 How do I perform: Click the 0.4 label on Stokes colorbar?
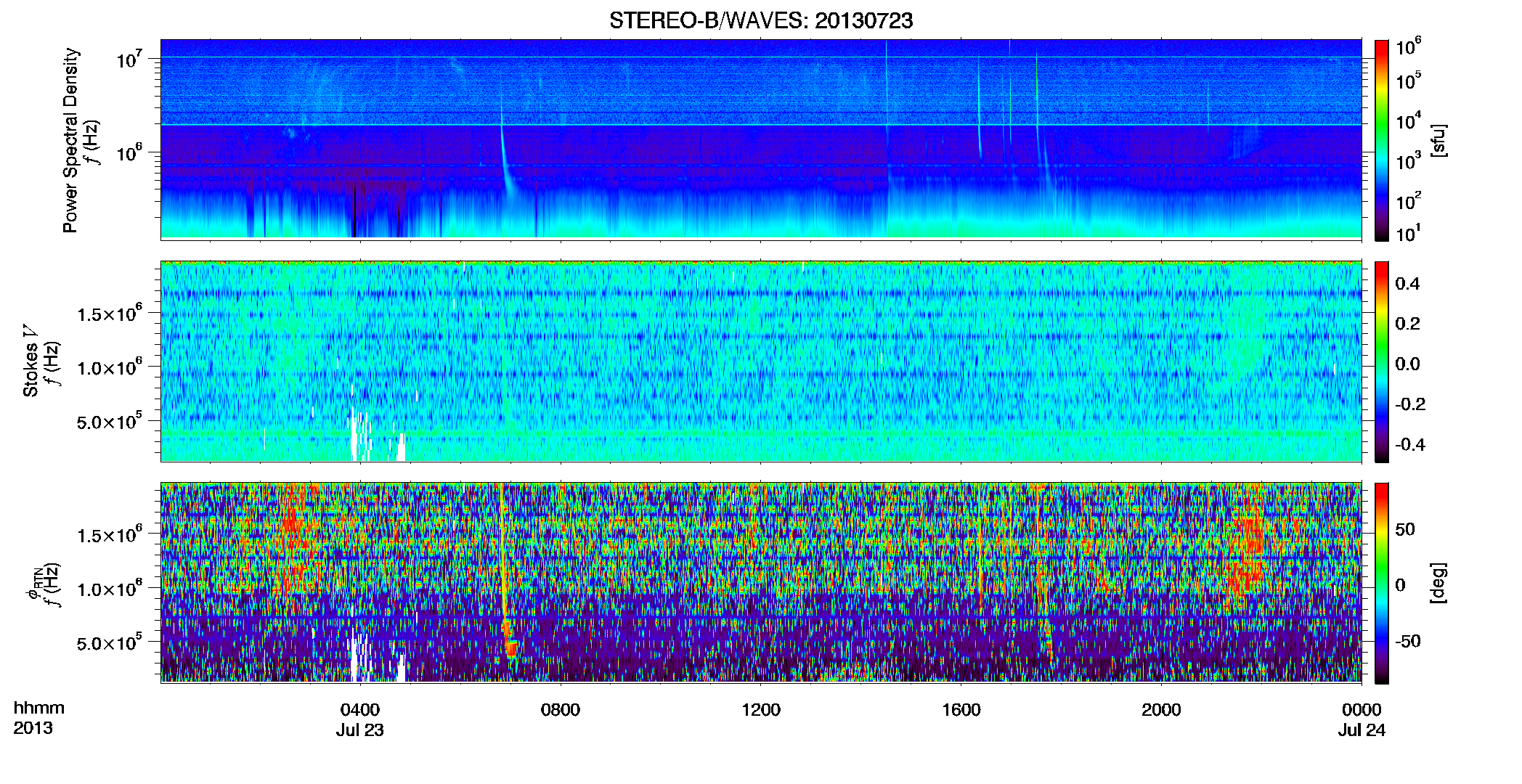pos(1407,284)
